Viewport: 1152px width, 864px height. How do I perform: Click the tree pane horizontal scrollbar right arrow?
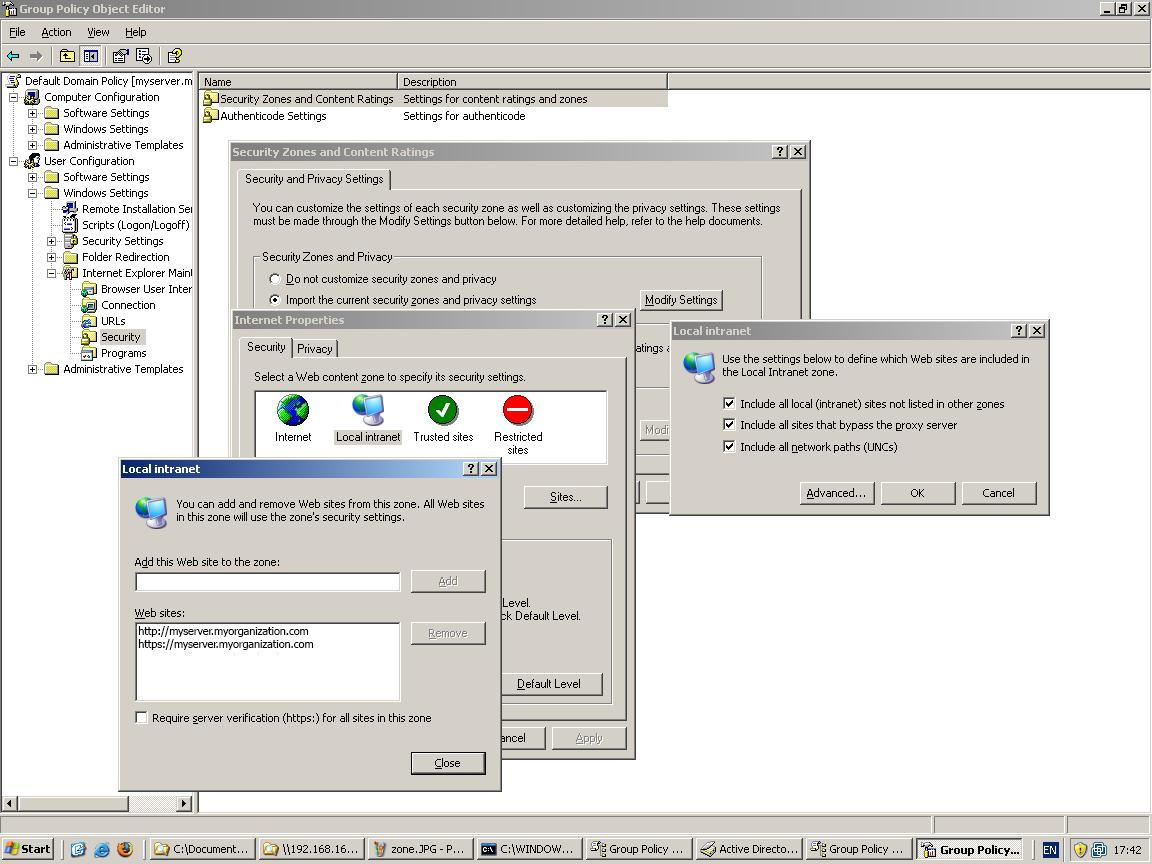coord(184,803)
